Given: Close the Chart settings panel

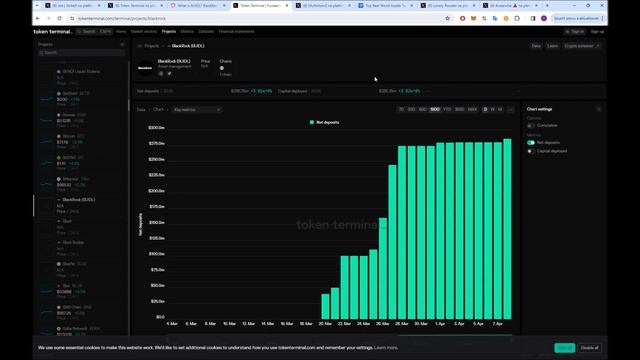Looking at the screenshot, I should coord(599,109).
